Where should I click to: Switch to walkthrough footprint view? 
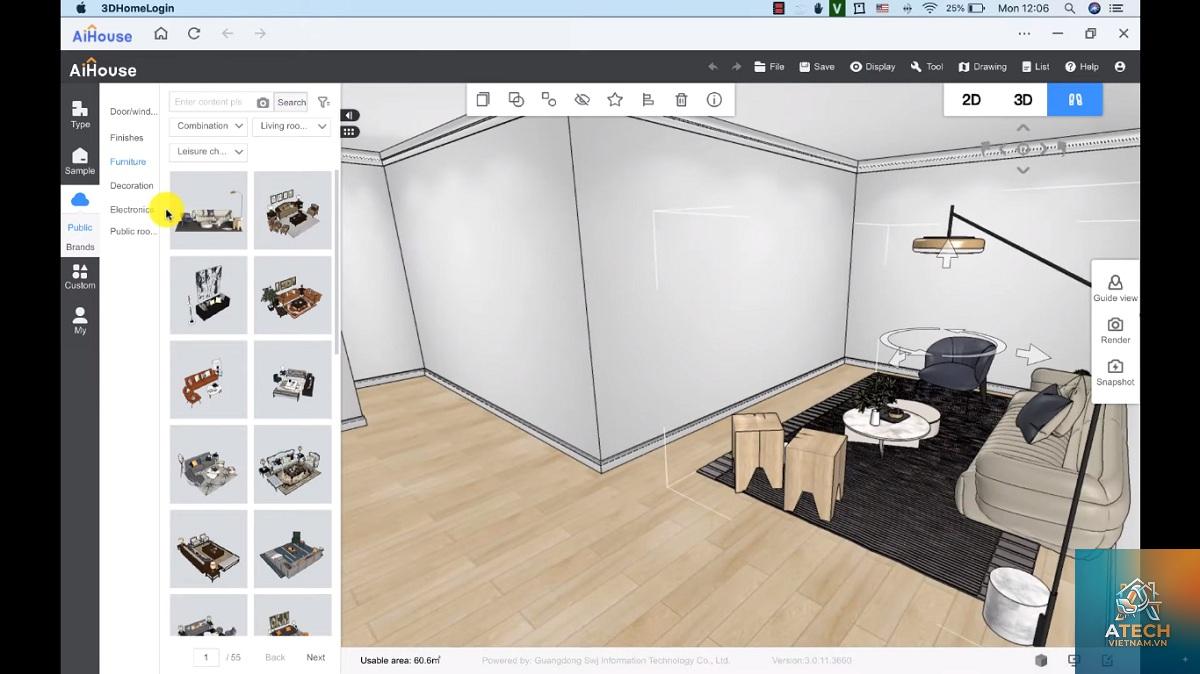(1075, 100)
